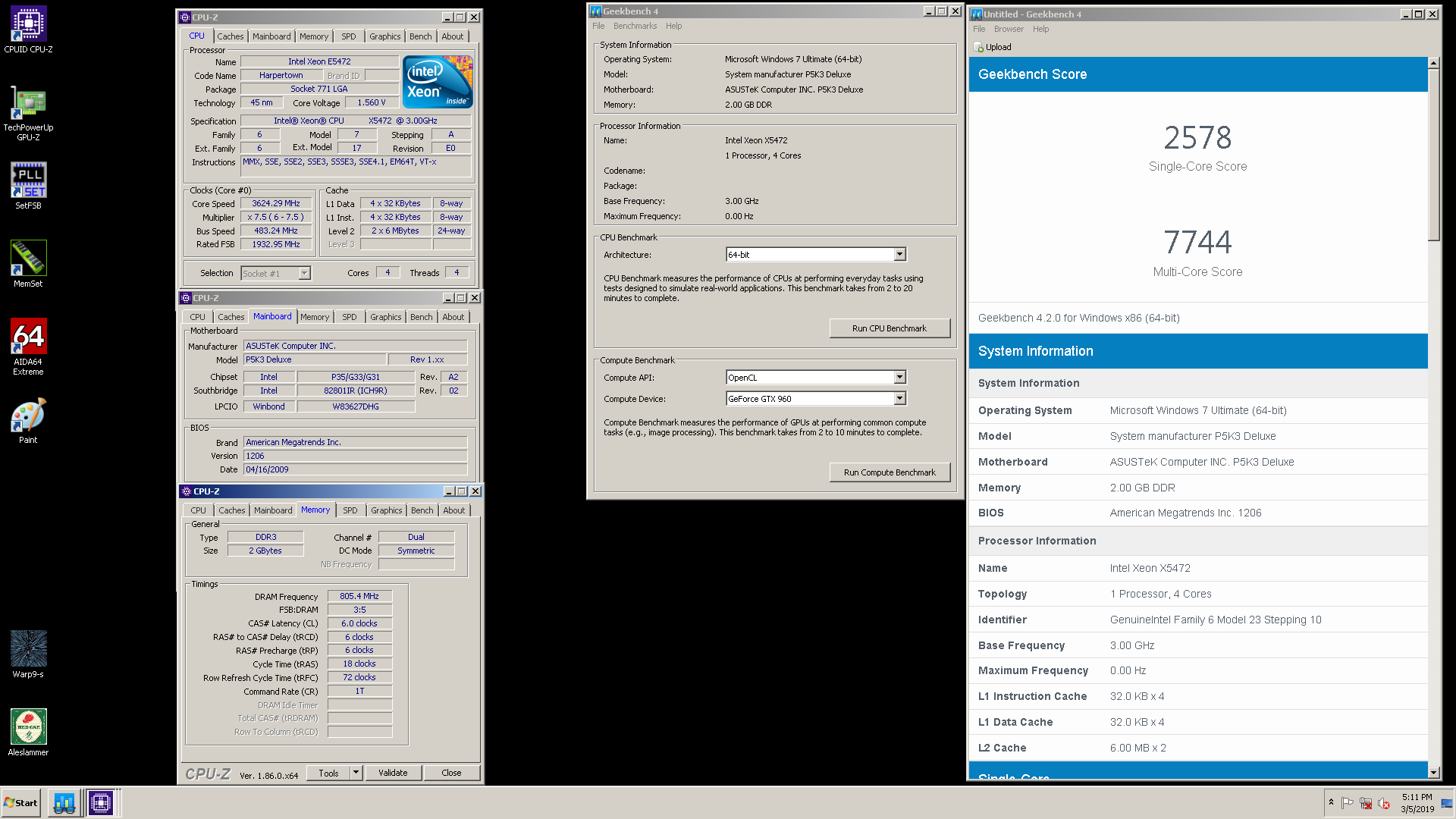Click scrollbar up arrow in Geekbench results
This screenshot has height=819, width=1456.
(x=1433, y=63)
